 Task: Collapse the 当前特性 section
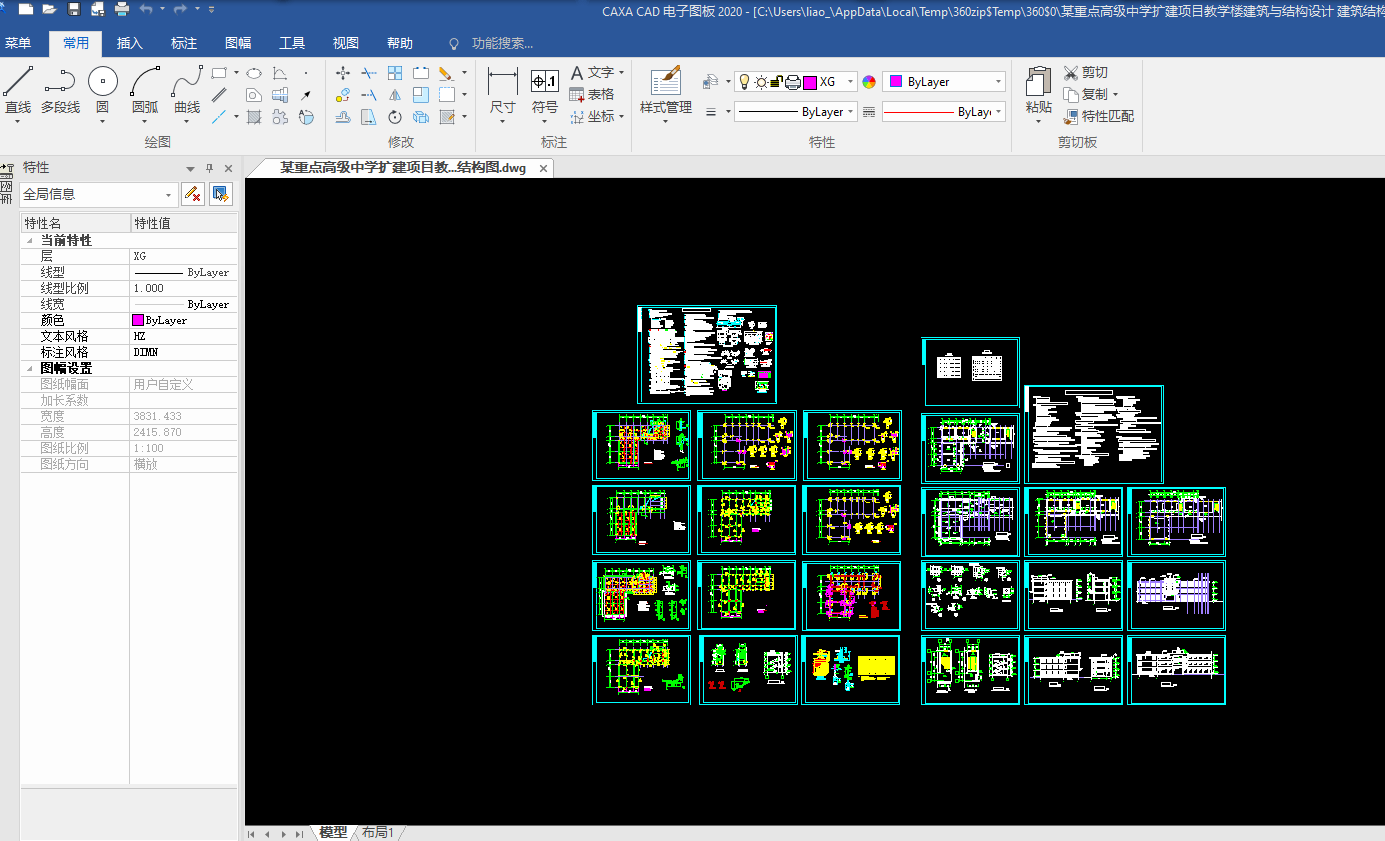pos(28,240)
